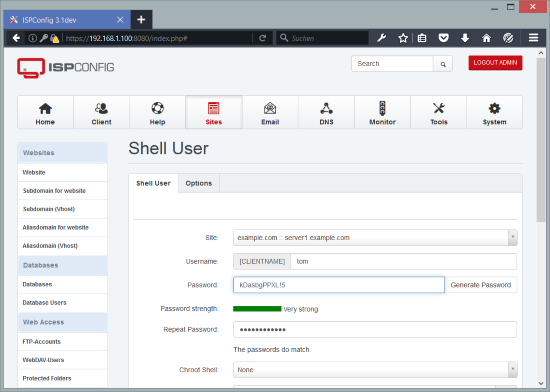Open the browser hamburger menu
Viewport: 550px width, 392px height.
534,38
